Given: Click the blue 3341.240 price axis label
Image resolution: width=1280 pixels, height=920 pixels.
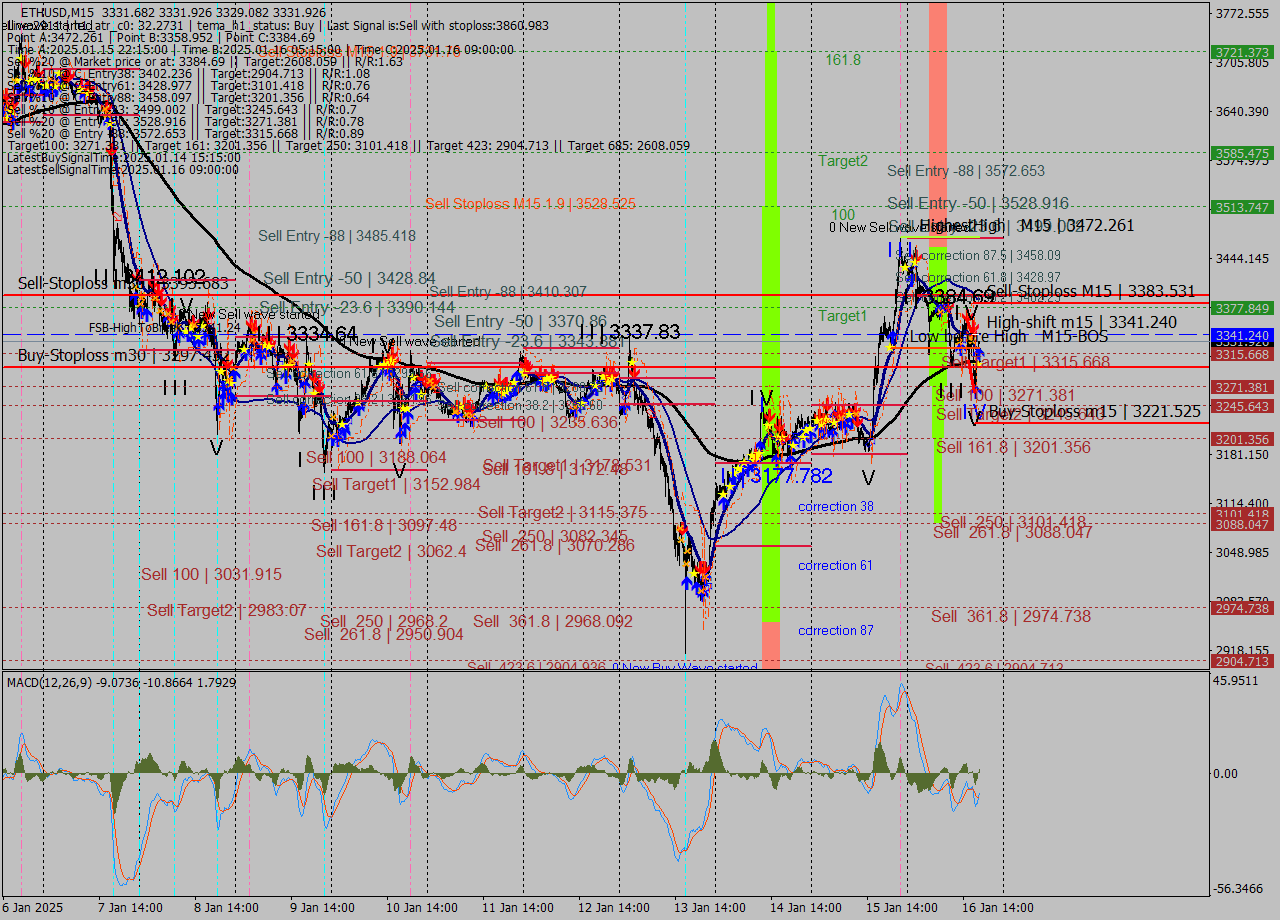Looking at the screenshot, I should click(1241, 335).
